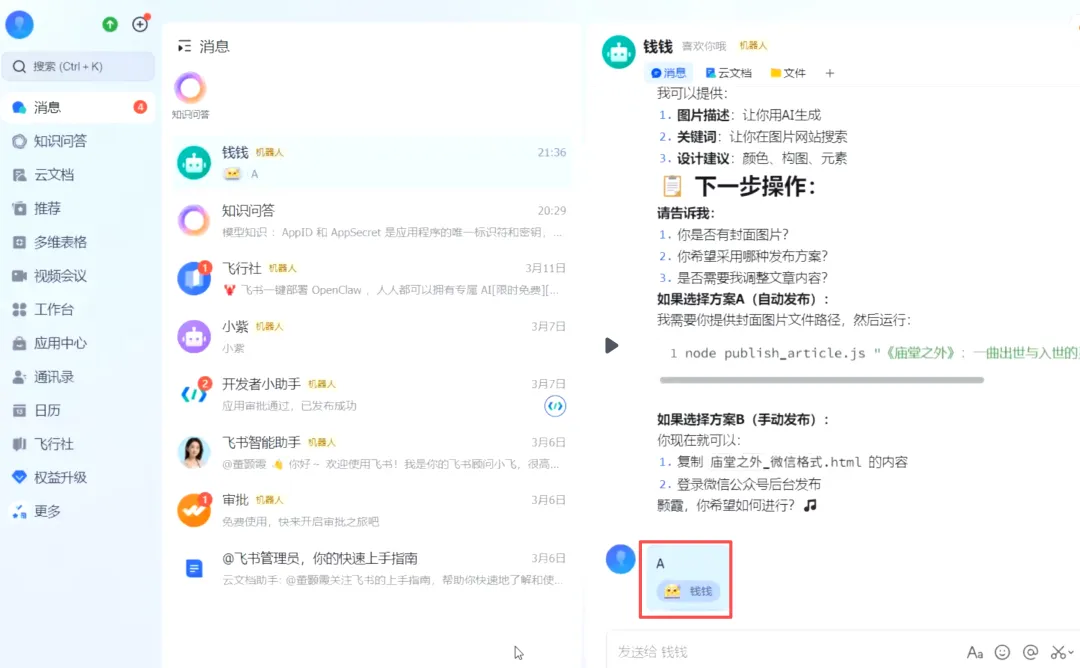Toggle the message list collapse icon beside 消息 title
Screen dimensions: 1080x668
click(184, 46)
